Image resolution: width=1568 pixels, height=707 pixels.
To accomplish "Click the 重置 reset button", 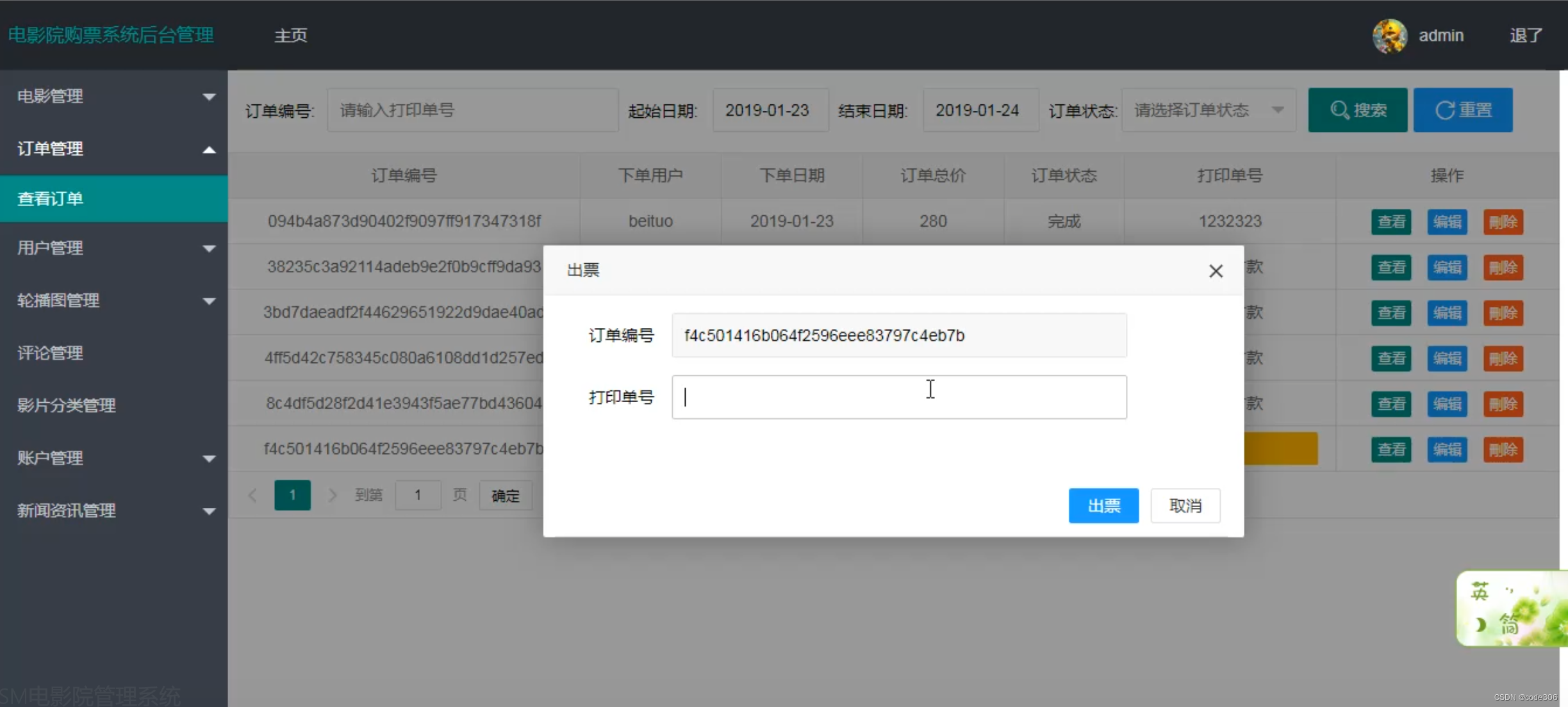I will pyautogui.click(x=1463, y=110).
